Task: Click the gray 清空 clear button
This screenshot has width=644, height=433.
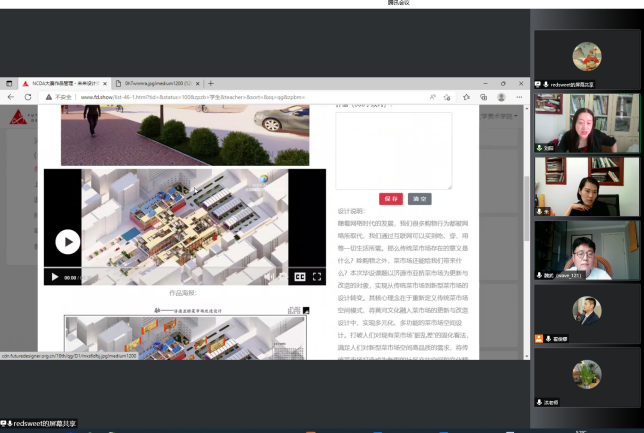Action: (x=419, y=199)
